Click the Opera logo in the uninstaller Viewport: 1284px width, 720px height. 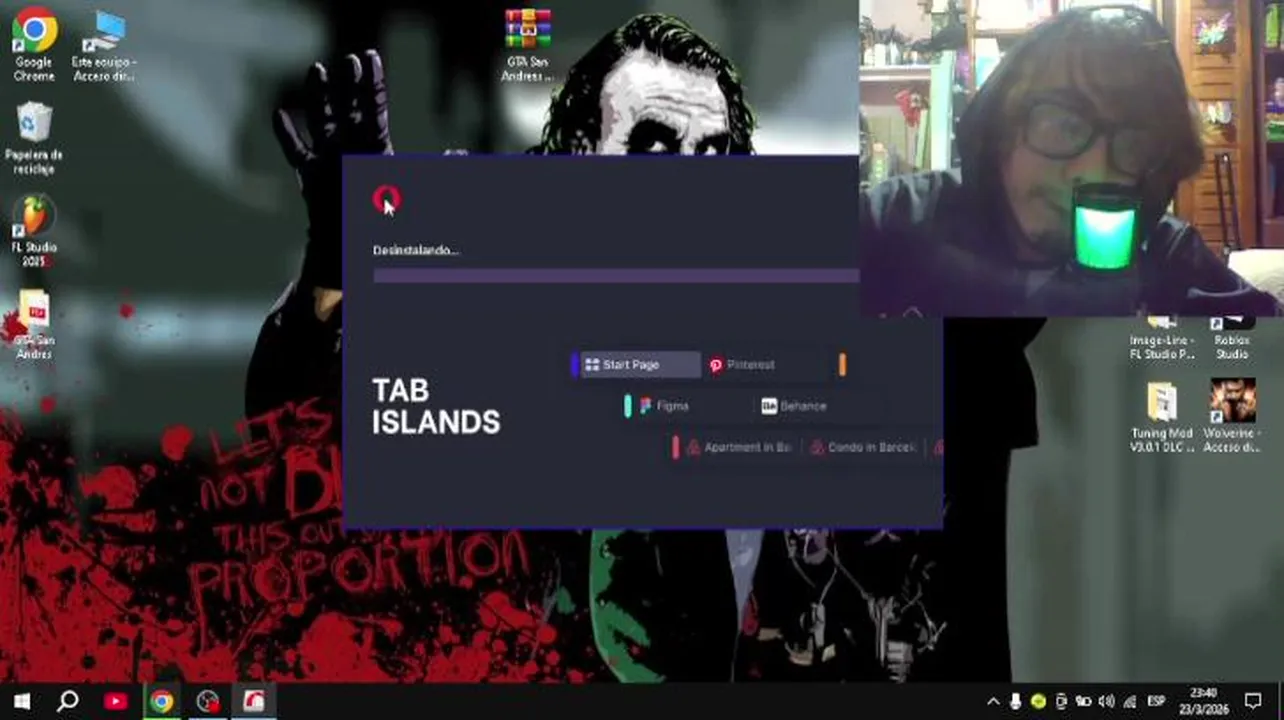[x=386, y=200]
